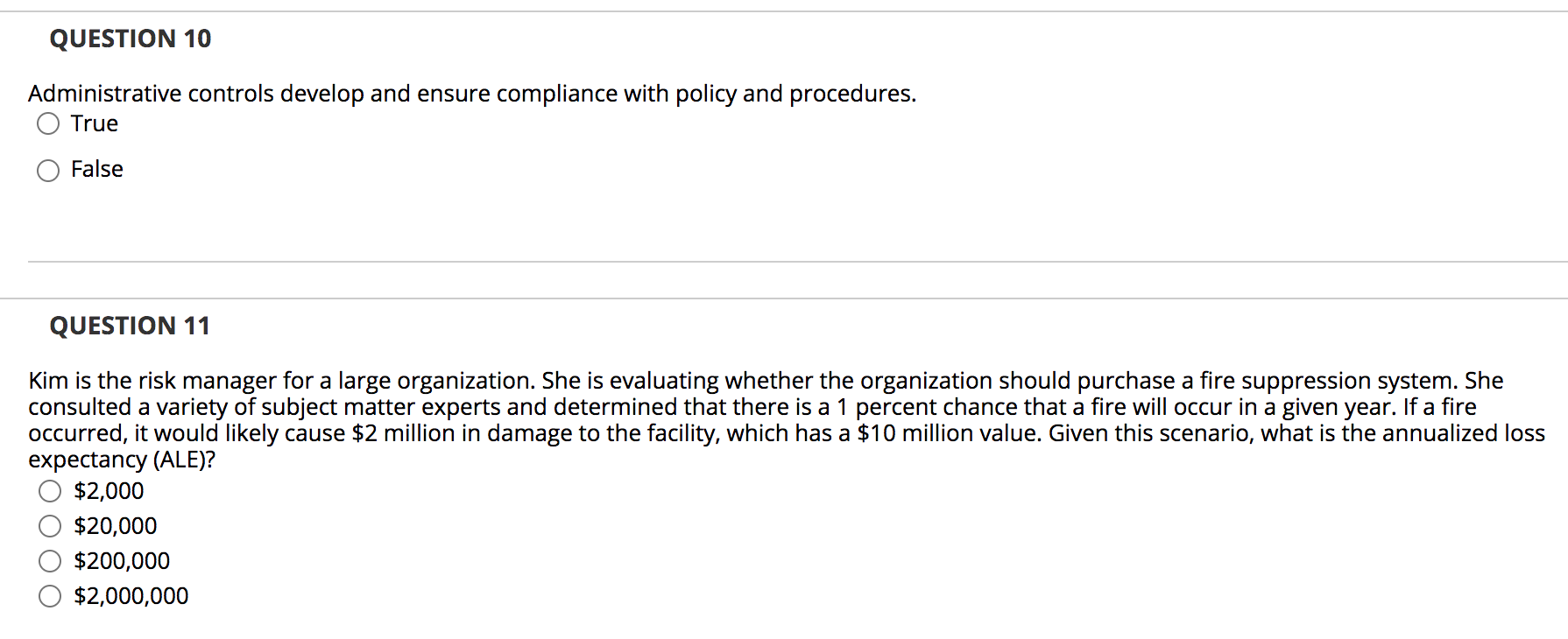The width and height of the screenshot is (1568, 639).
Task: Pick the highest dollar amount answer
Action: 48,596
